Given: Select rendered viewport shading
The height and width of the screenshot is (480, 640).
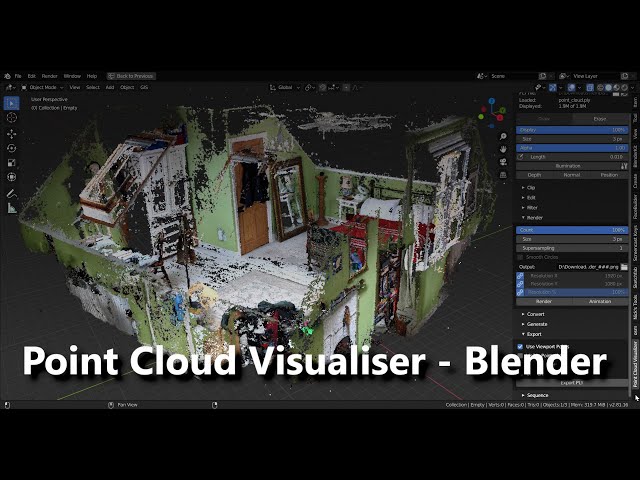Looking at the screenshot, I should click(624, 87).
